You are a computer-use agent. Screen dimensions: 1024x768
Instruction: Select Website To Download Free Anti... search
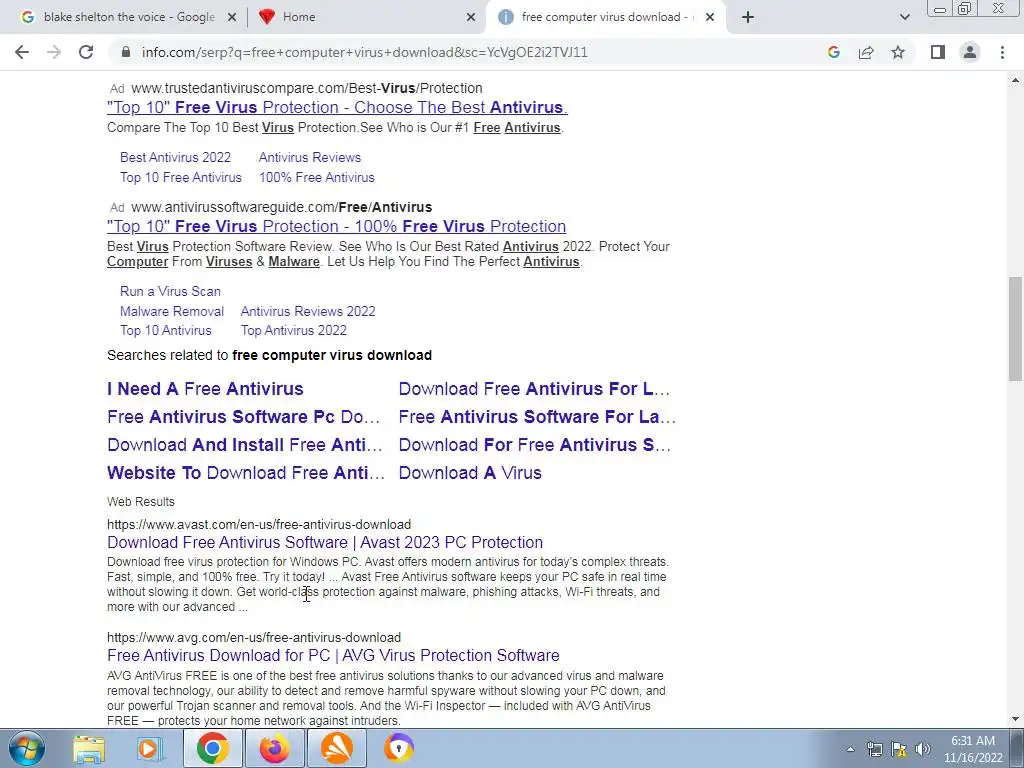[x=246, y=473]
